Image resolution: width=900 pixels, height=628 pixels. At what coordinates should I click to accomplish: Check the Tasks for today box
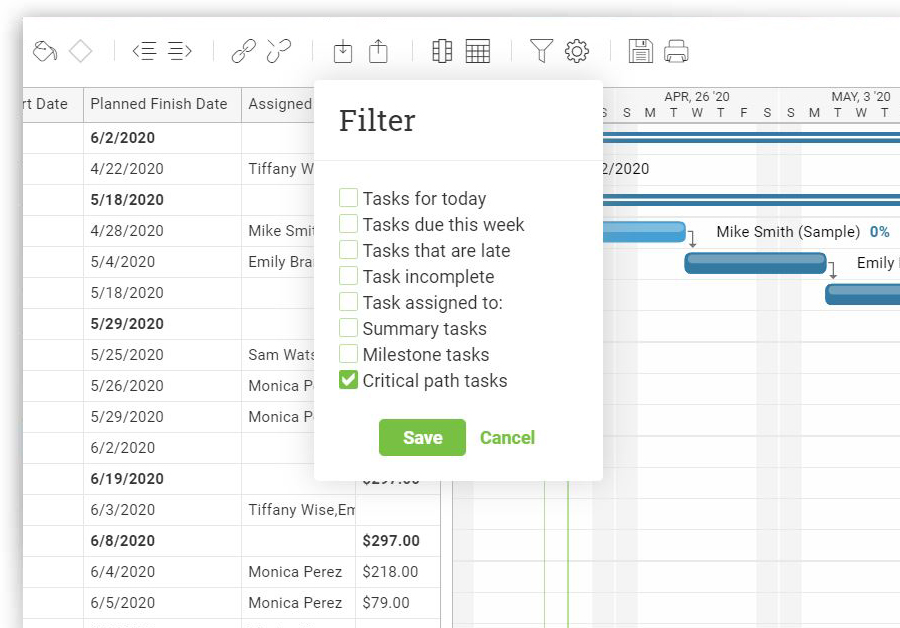tap(348, 197)
